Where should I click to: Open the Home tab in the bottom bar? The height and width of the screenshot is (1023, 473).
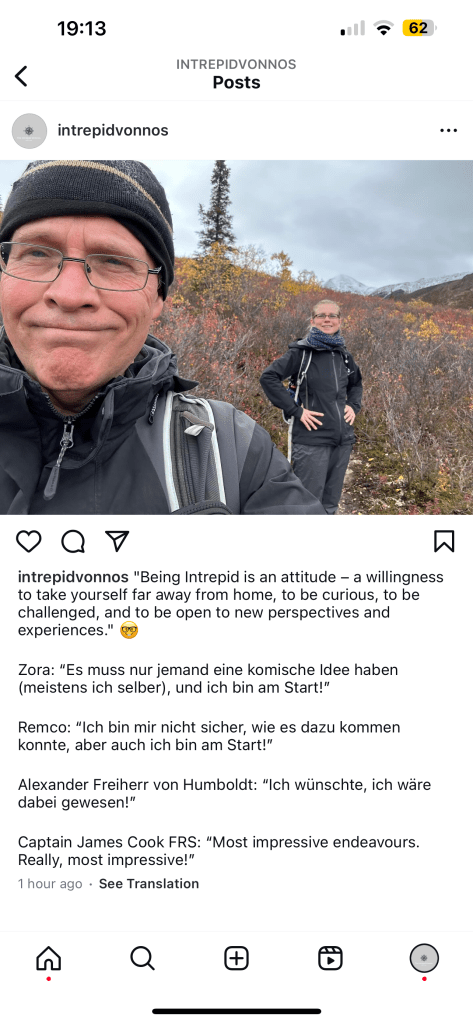click(48, 958)
